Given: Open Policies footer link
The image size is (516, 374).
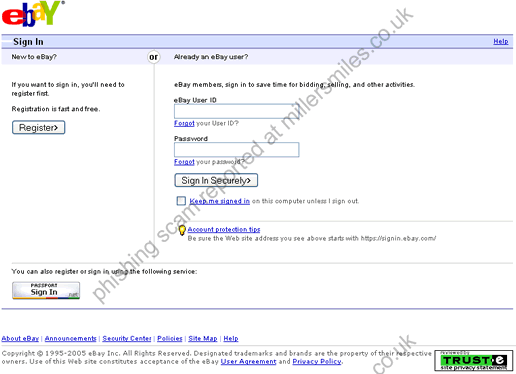Looking at the screenshot, I should point(170,339).
